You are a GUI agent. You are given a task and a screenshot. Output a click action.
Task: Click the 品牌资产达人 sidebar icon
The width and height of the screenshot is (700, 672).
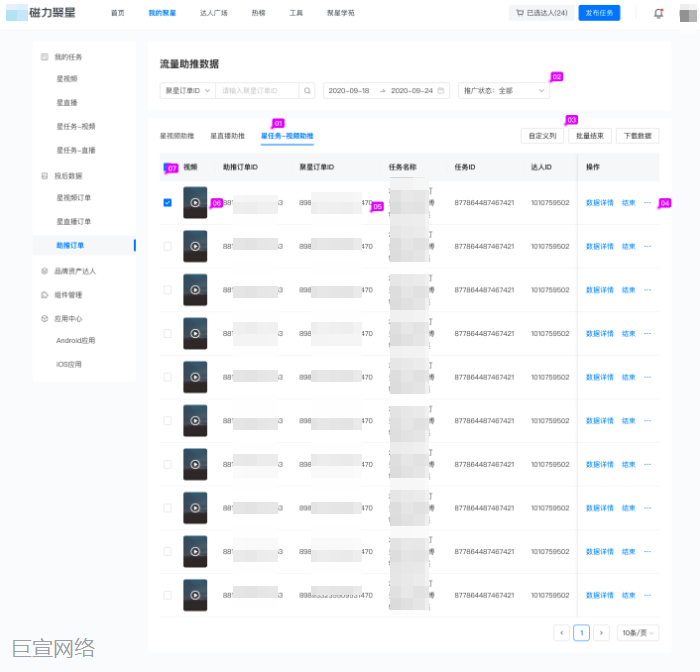[x=44, y=271]
